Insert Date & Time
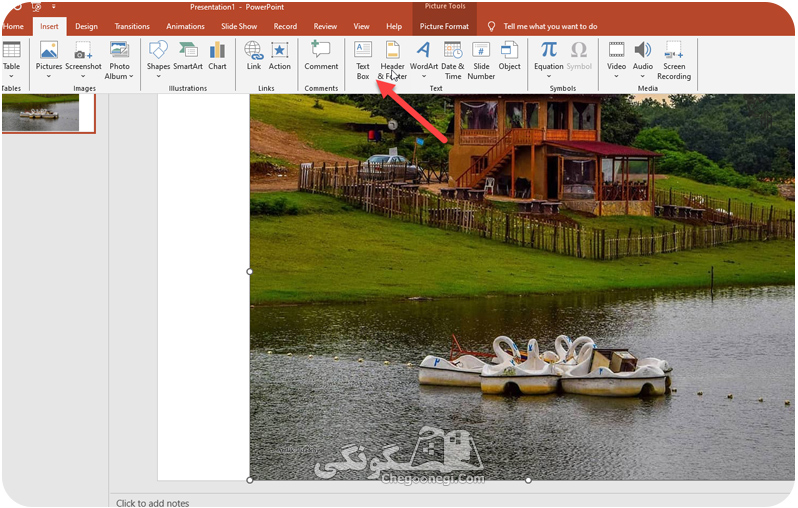Viewport: 798px width, 508px height. point(452,50)
